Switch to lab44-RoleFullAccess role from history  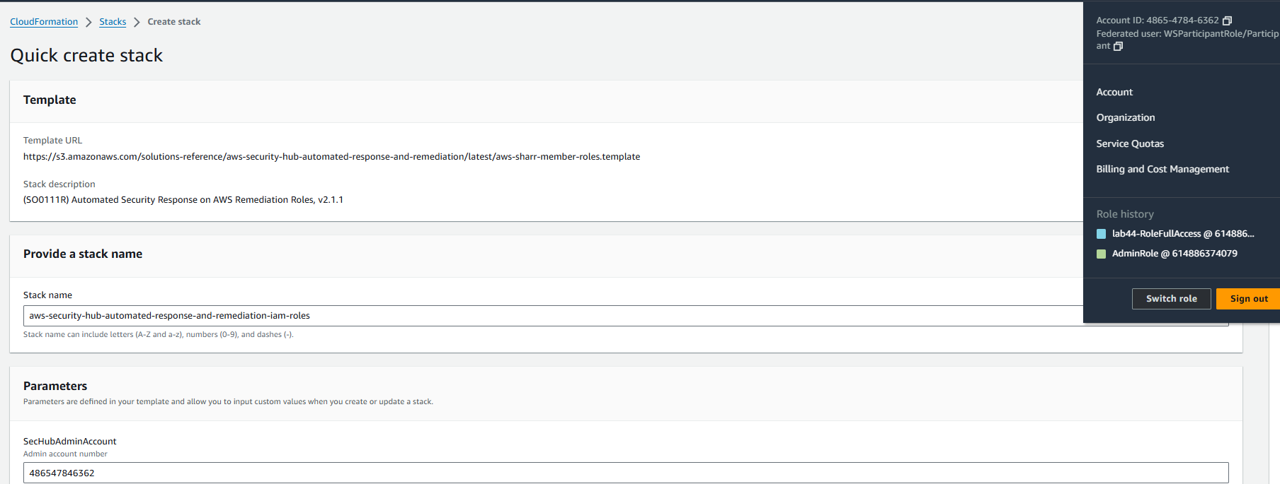click(x=1183, y=234)
